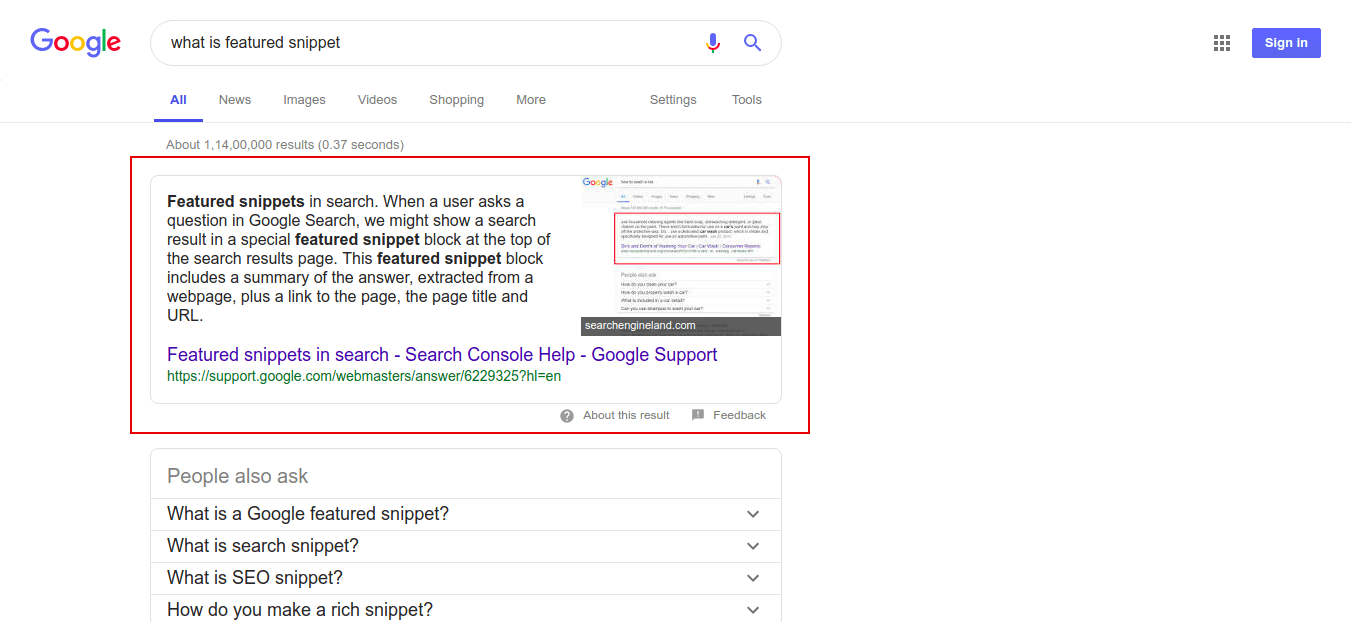Image resolution: width=1351 pixels, height=622 pixels.
Task: Click the Feedback flag icon
Action: coord(698,415)
